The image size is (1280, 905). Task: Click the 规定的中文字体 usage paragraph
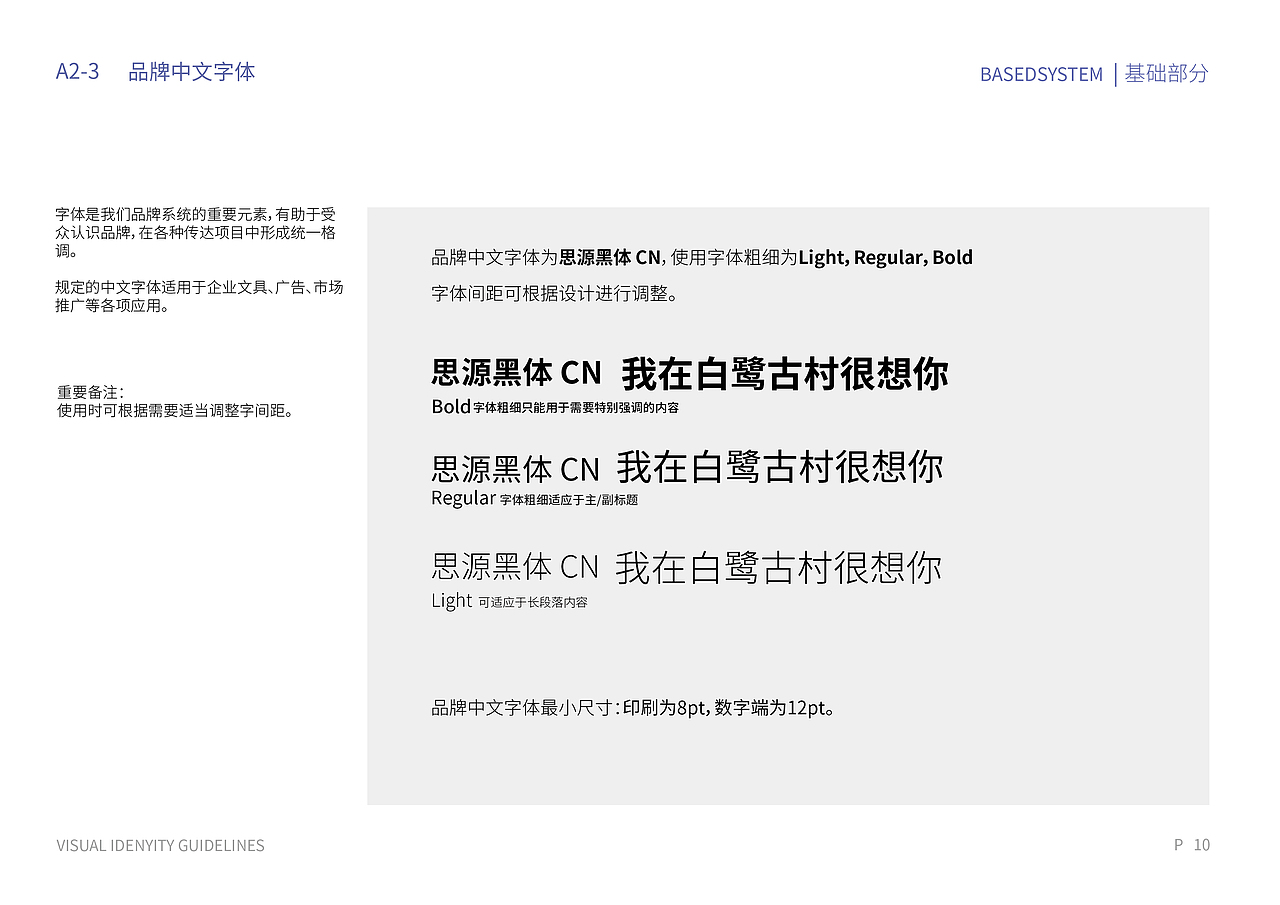200,296
